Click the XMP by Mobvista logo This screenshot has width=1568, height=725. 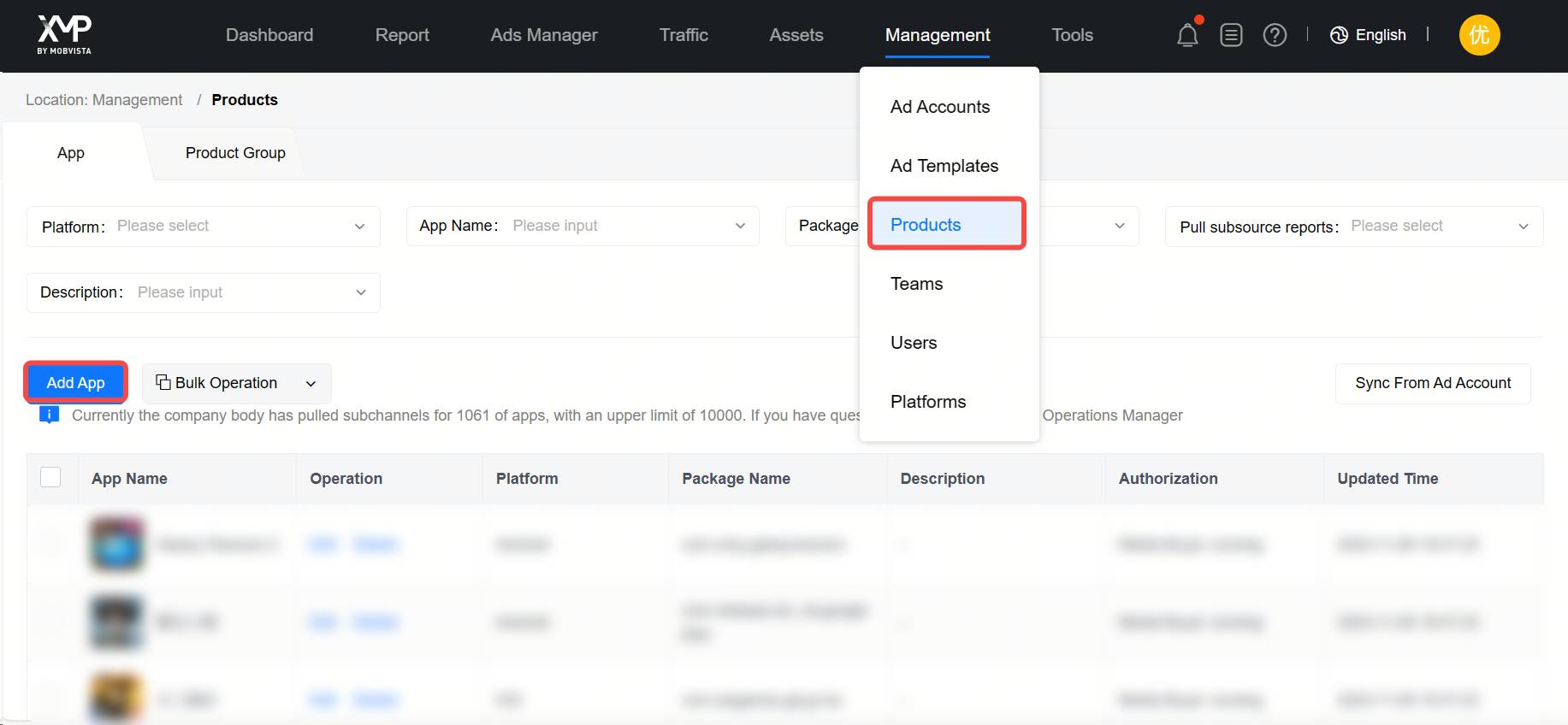coord(64,34)
